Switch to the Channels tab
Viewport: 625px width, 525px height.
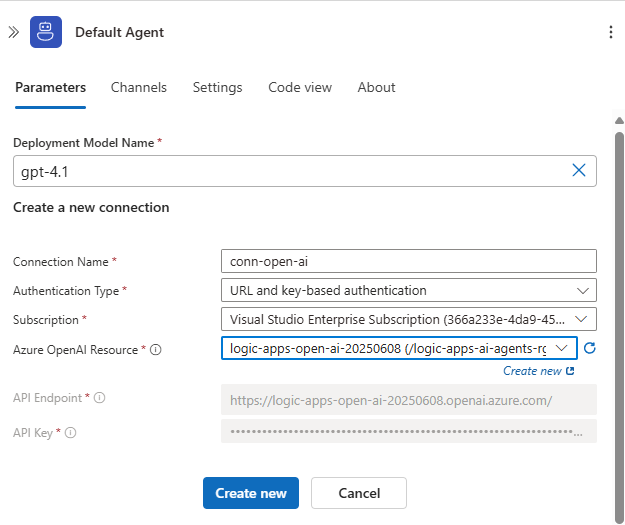(139, 88)
